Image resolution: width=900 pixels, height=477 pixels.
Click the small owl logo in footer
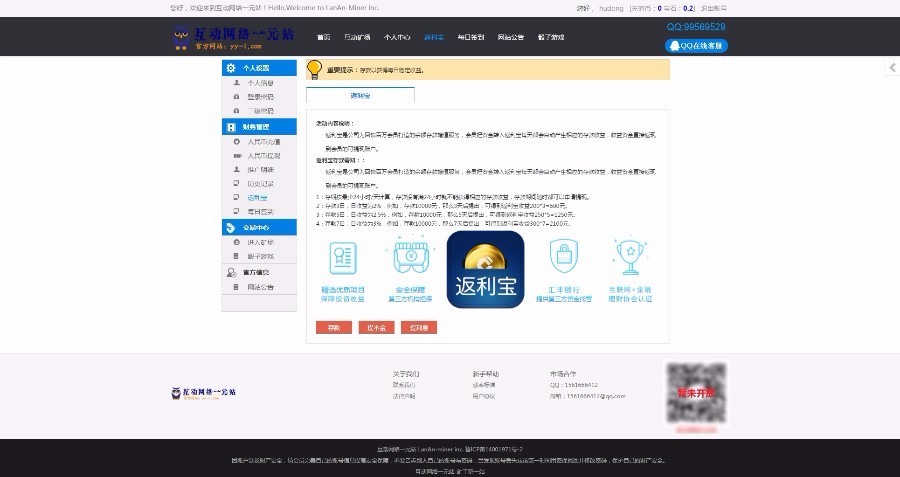pyautogui.click(x=204, y=393)
